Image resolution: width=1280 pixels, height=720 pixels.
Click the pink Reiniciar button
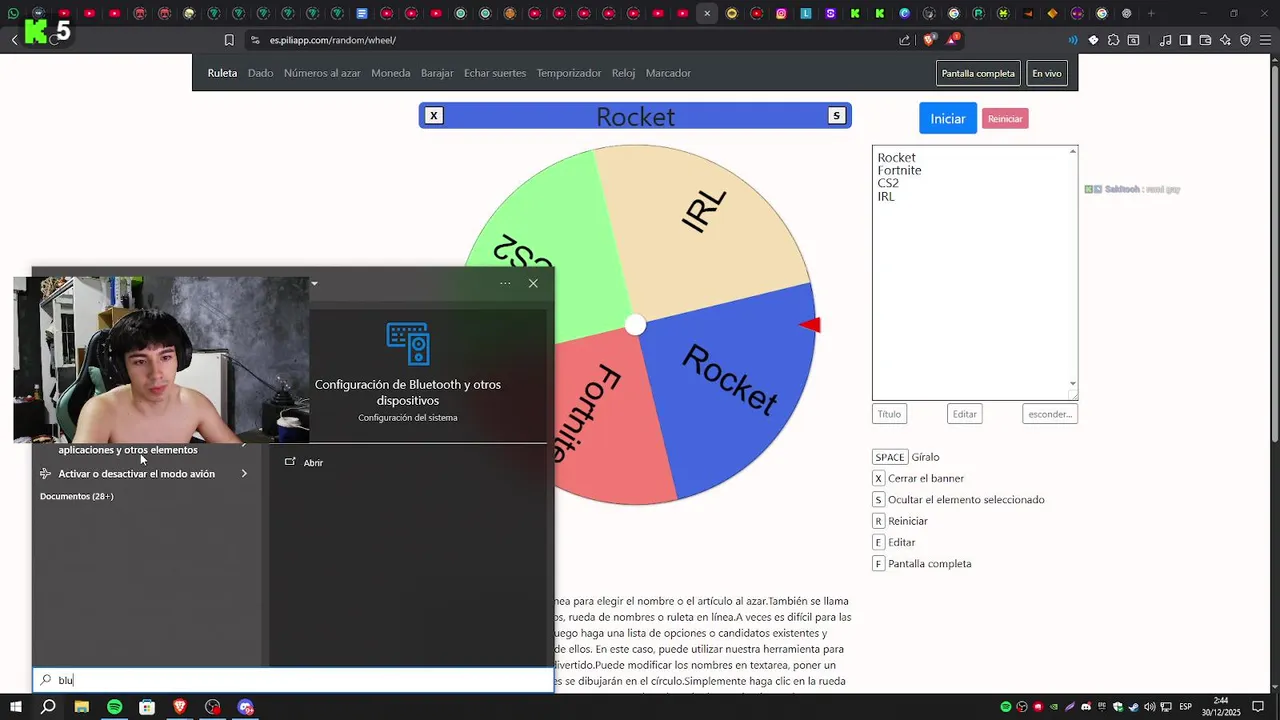pos(1005,119)
